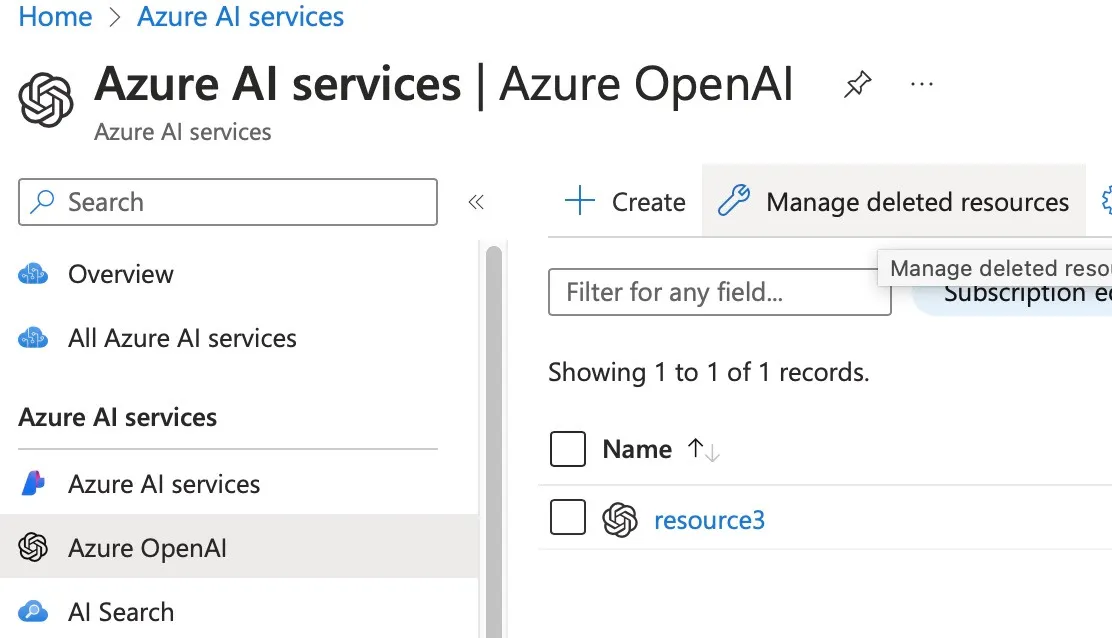Open the resource3 link
Screen dimensions: 1112x638
tap(709, 520)
